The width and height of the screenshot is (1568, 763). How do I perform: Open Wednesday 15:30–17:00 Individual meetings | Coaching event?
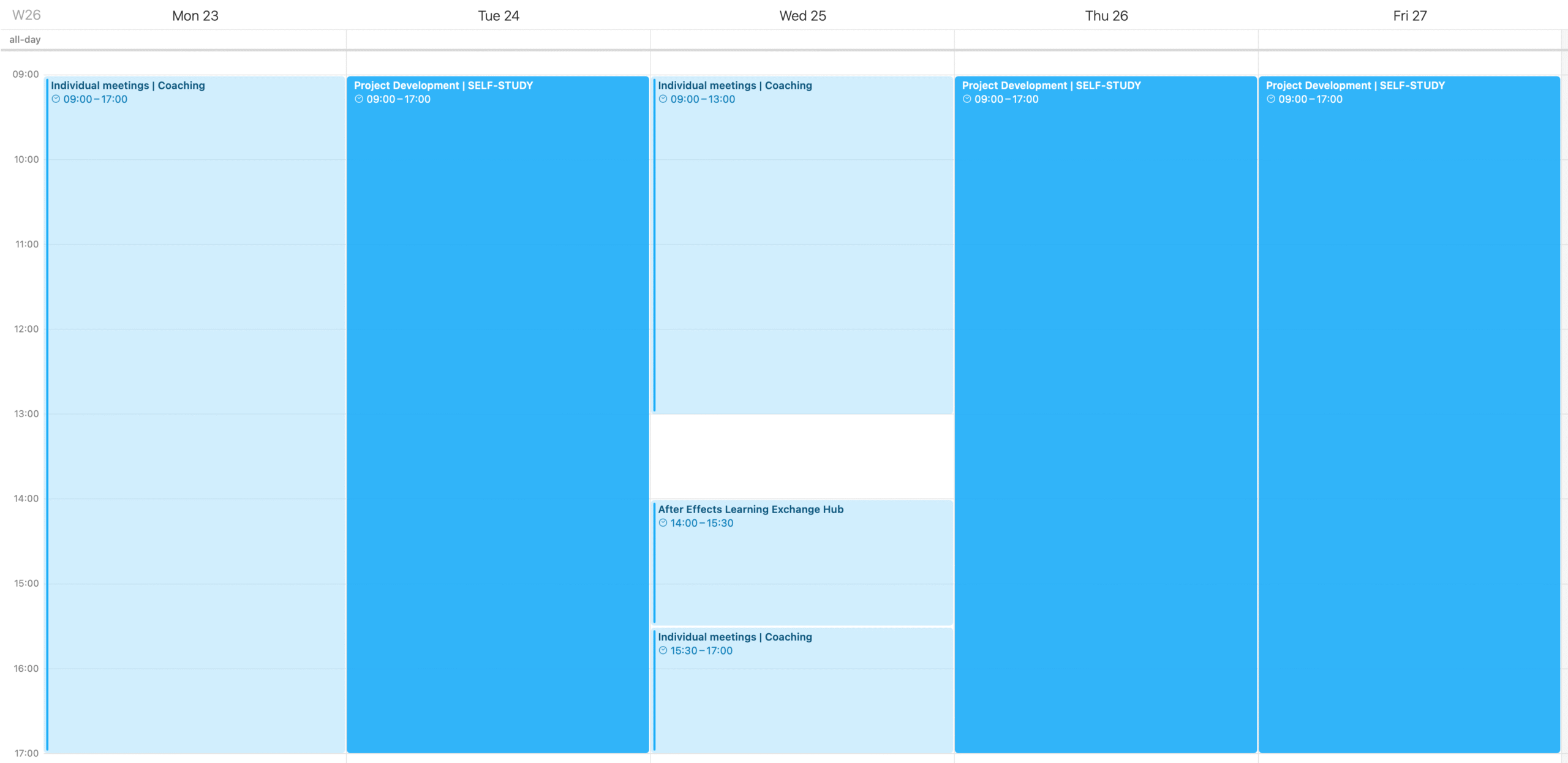[802, 690]
